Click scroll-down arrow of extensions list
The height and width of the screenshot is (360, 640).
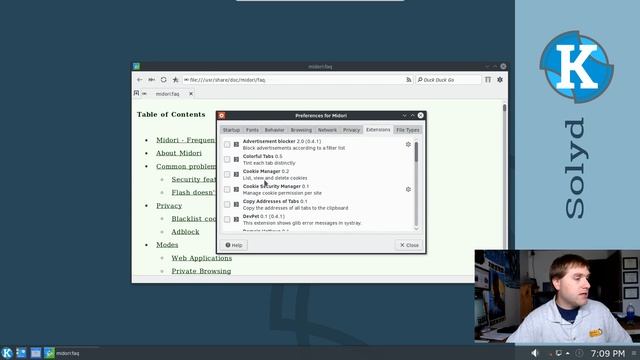416,229
